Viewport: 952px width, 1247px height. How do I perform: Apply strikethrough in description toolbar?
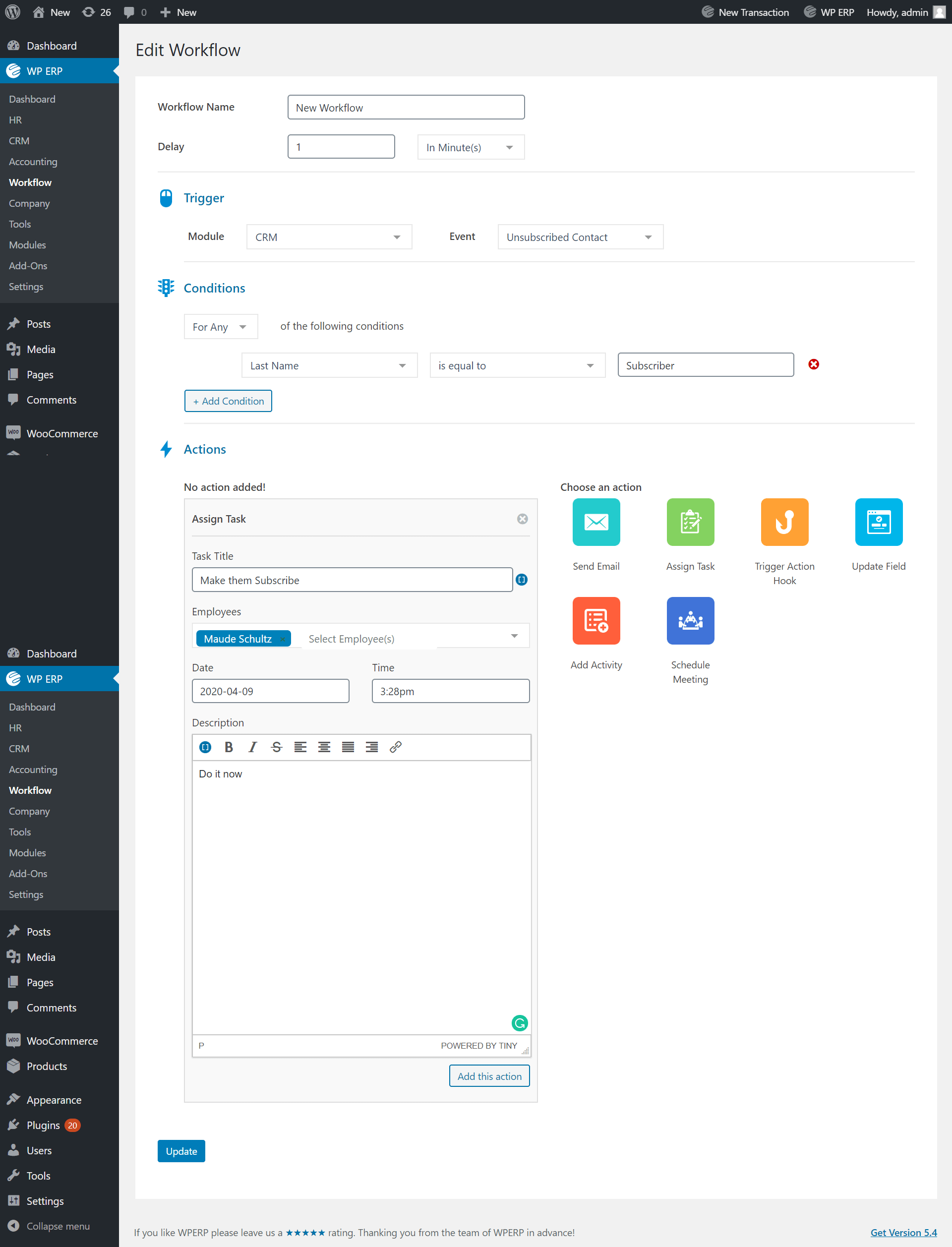(x=276, y=747)
